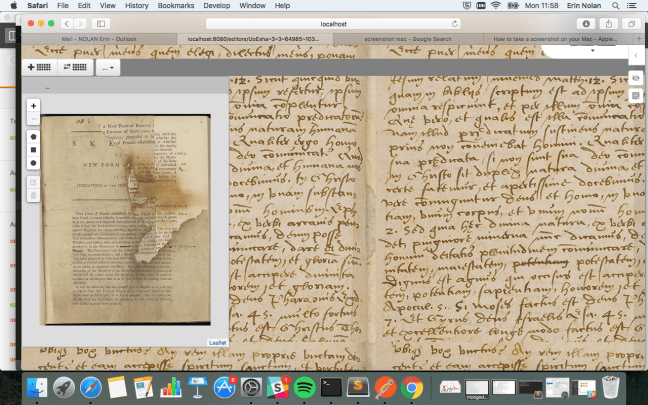Image resolution: width=648 pixels, height=405 pixels.
Task: Click the swap layout grid button
Action: (x=74, y=67)
